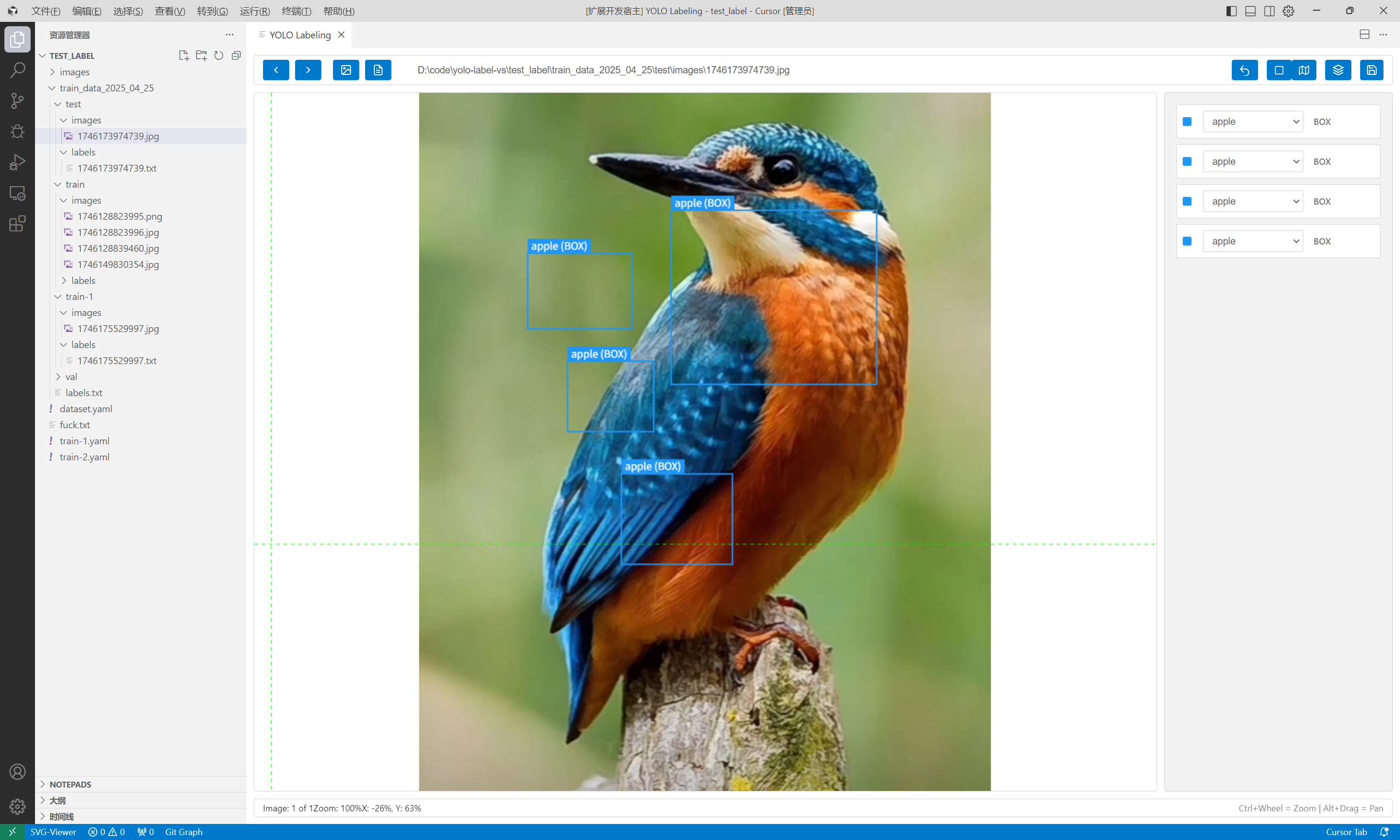Click the blue swatch of last label
This screenshot has height=840, width=1400.
point(1187,241)
